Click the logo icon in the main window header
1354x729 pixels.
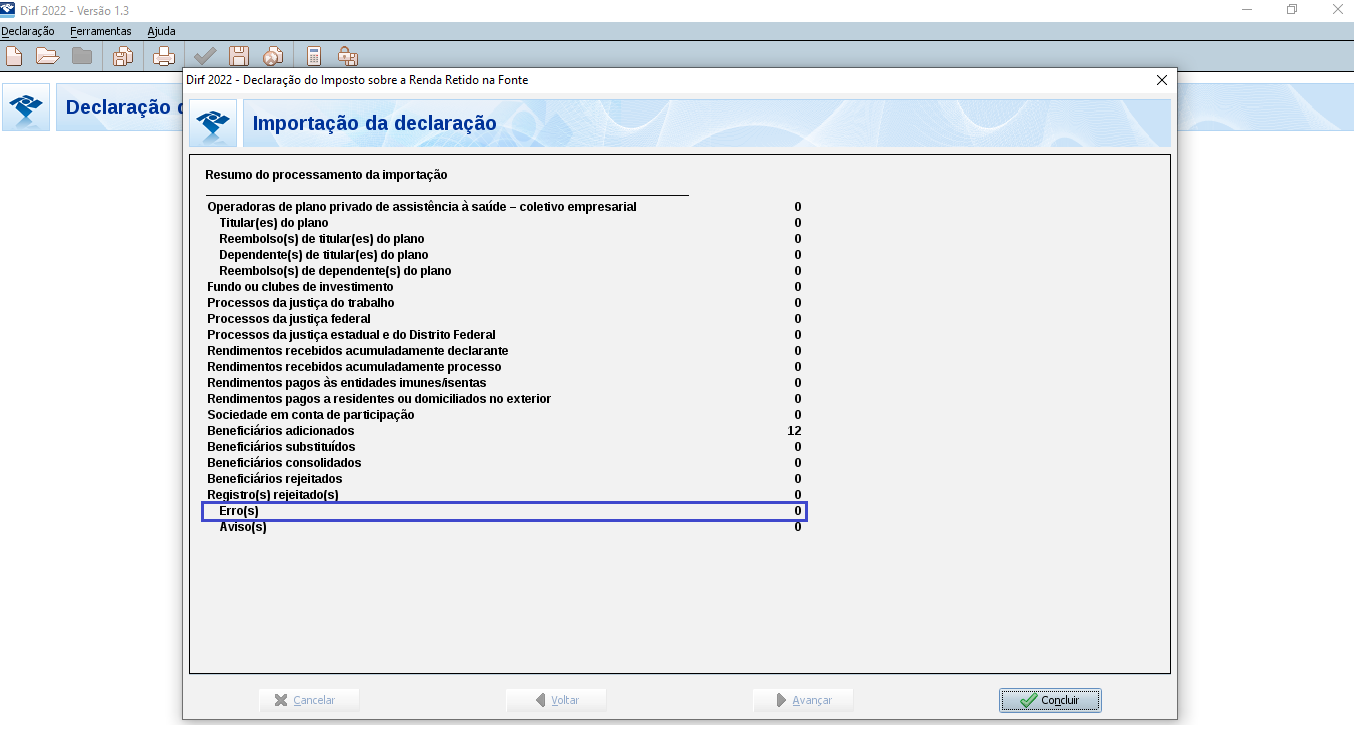click(x=26, y=107)
